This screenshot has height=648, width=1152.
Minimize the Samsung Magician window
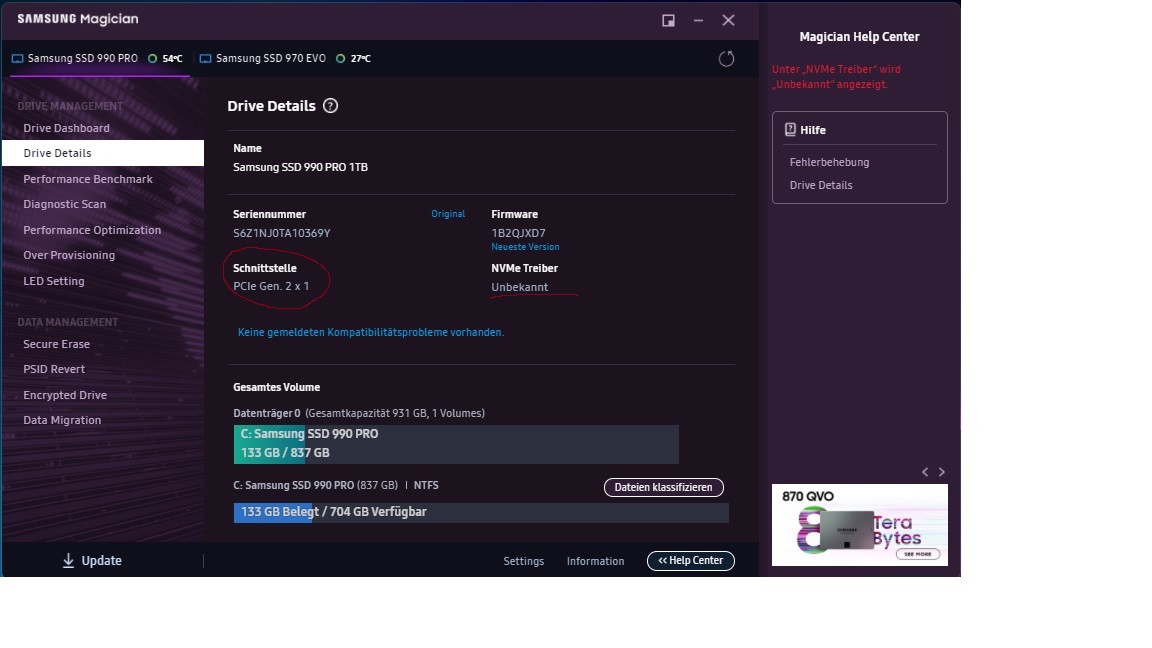(x=698, y=21)
